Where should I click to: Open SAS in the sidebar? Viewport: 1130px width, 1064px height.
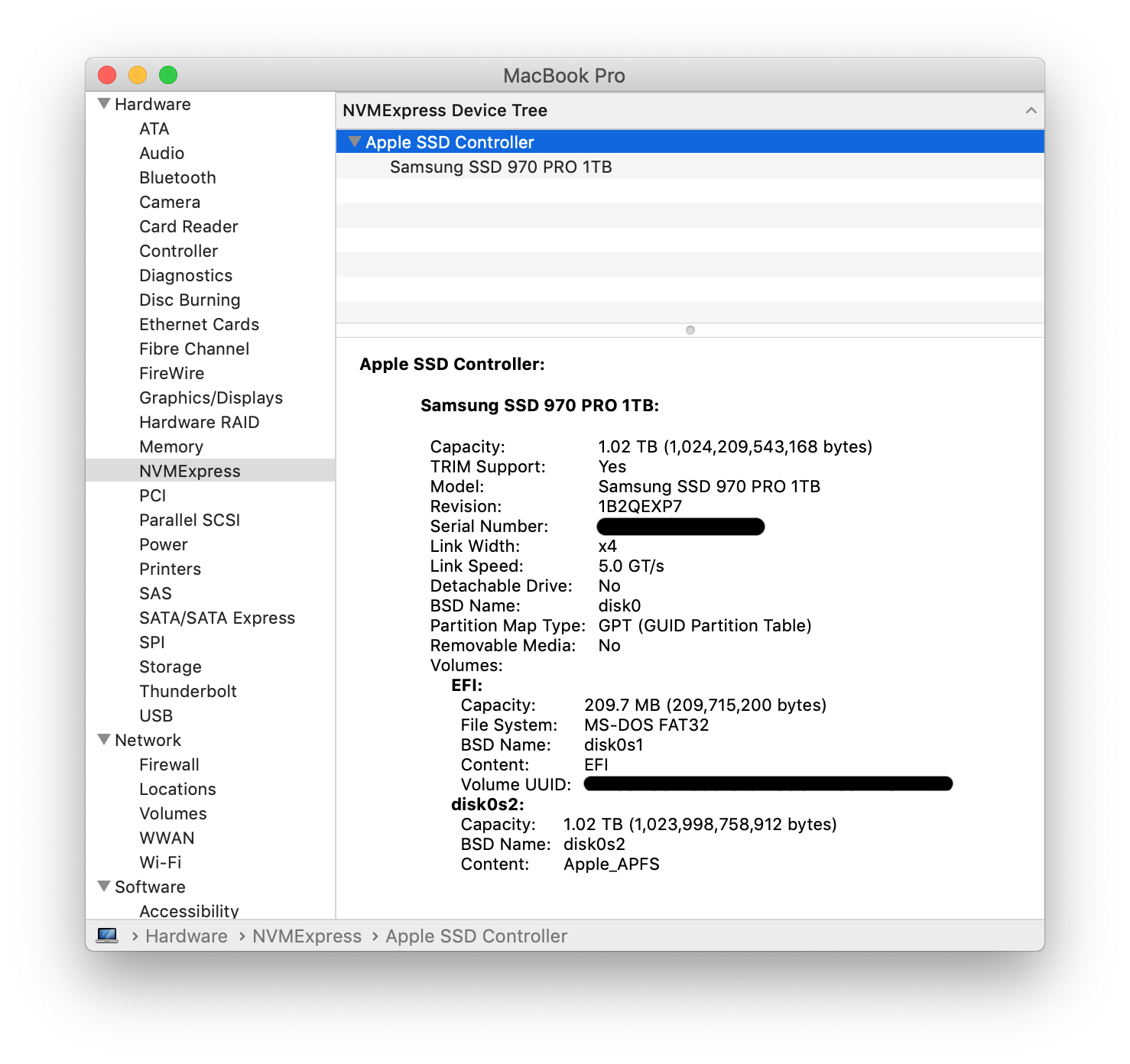[156, 593]
